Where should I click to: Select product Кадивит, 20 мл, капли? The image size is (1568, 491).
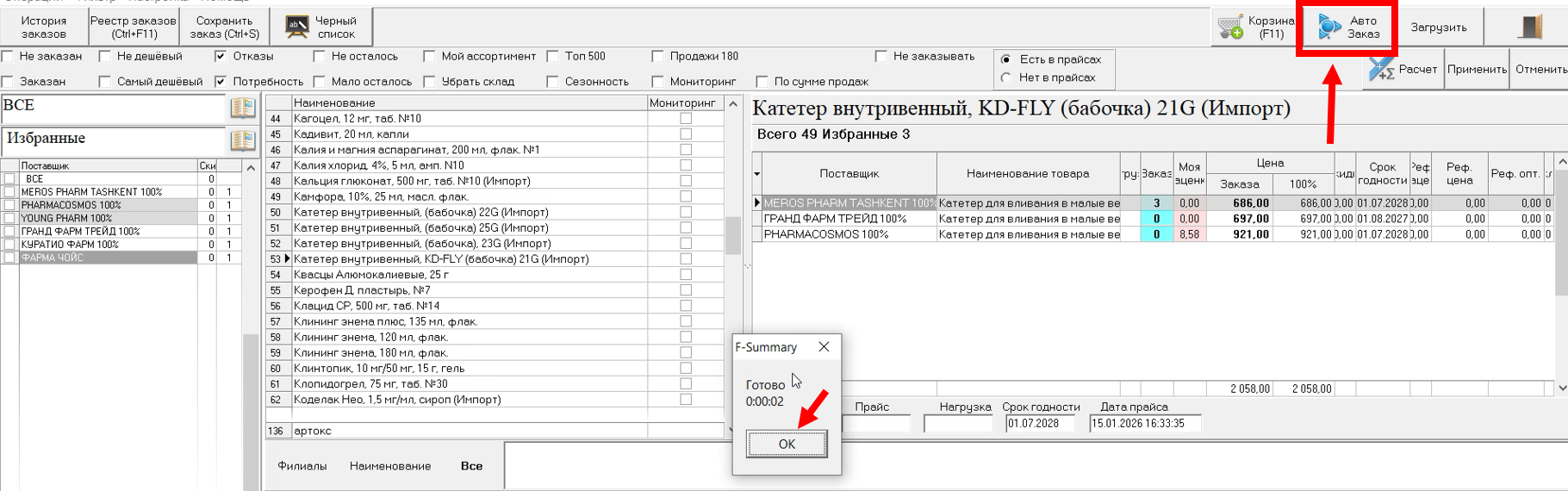click(x=470, y=134)
